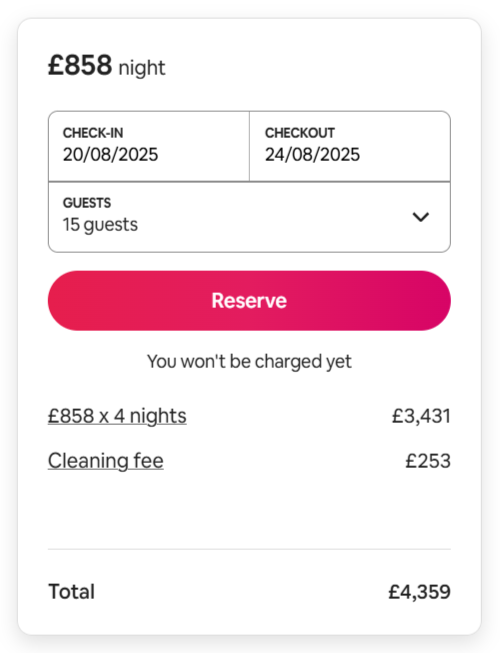Click the £3,431 nights subtotal amount
Screen dimensions: 500x653
[x=421, y=416]
